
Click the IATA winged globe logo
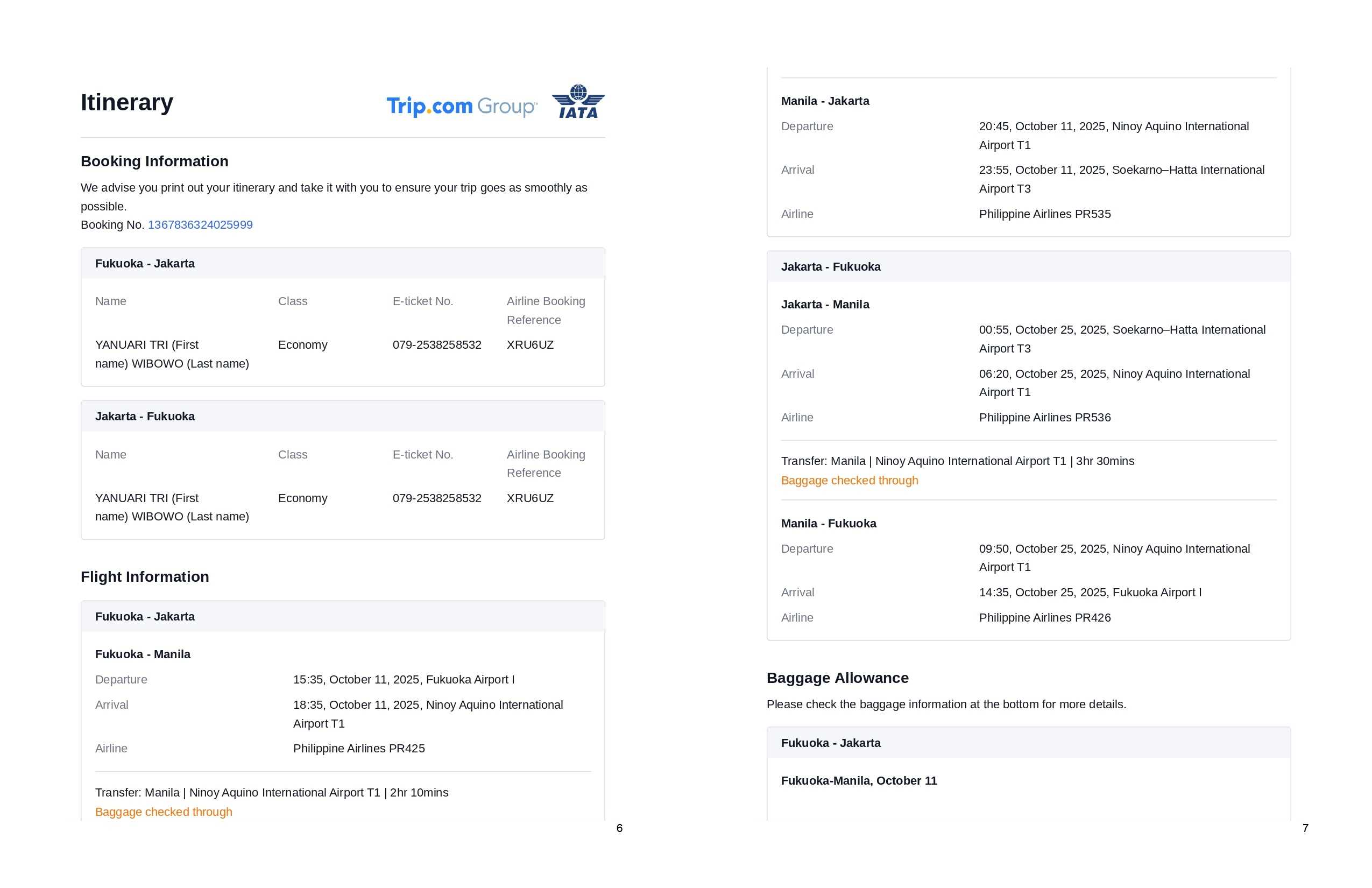[x=578, y=102]
